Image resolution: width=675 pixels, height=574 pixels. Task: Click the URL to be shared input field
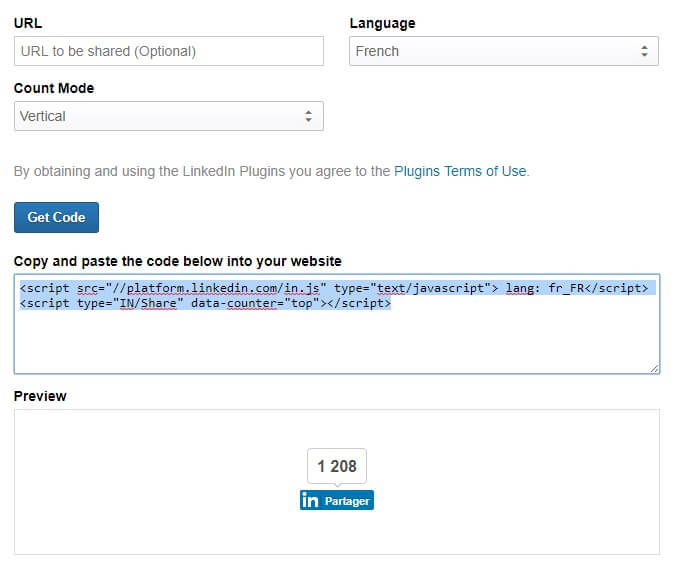tap(169, 51)
